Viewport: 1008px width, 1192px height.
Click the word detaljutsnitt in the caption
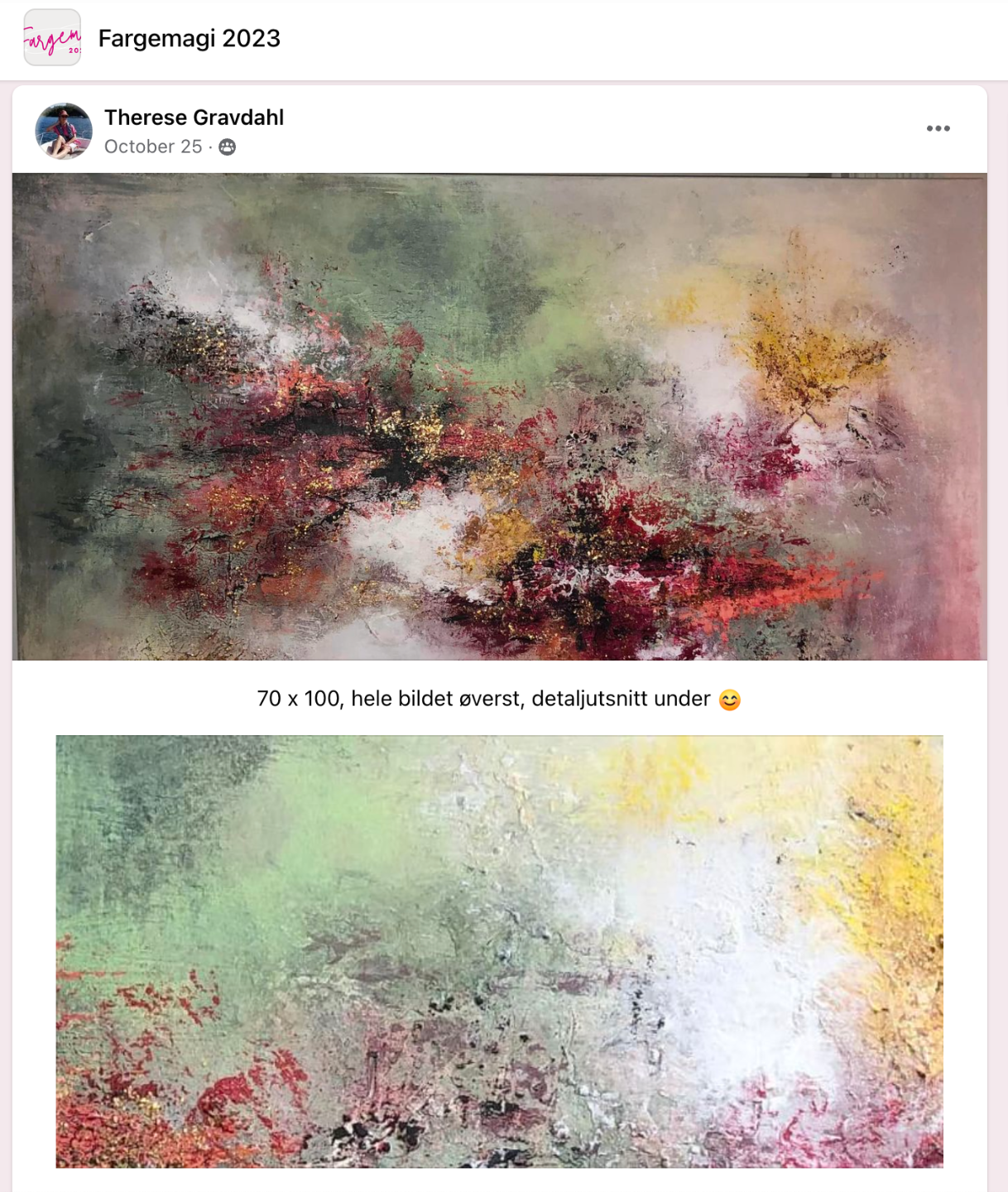[x=590, y=699]
